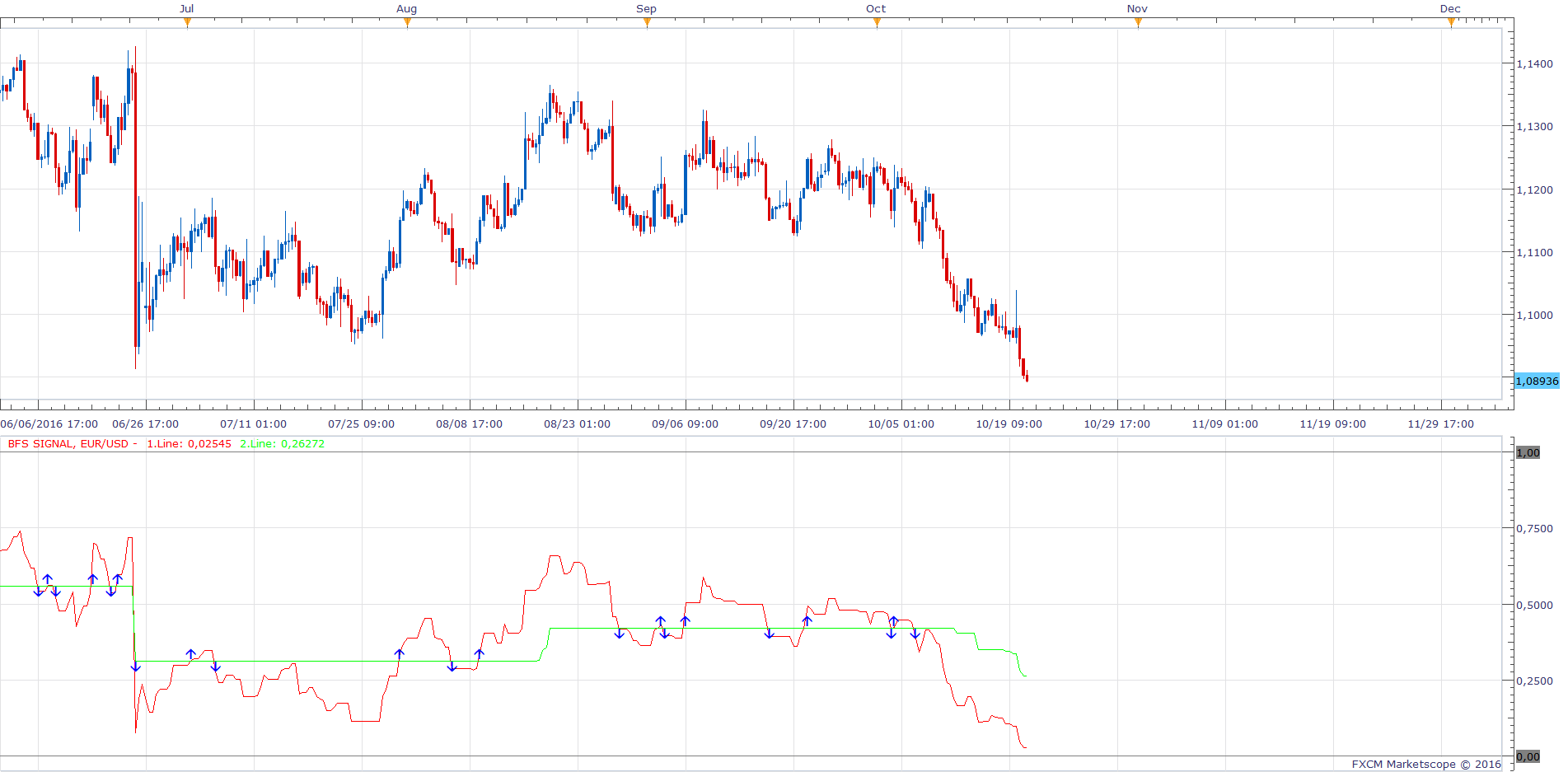This screenshot has height=772, width=1568.
Task: Click the 06/26 17:00 date label
Action: (146, 424)
